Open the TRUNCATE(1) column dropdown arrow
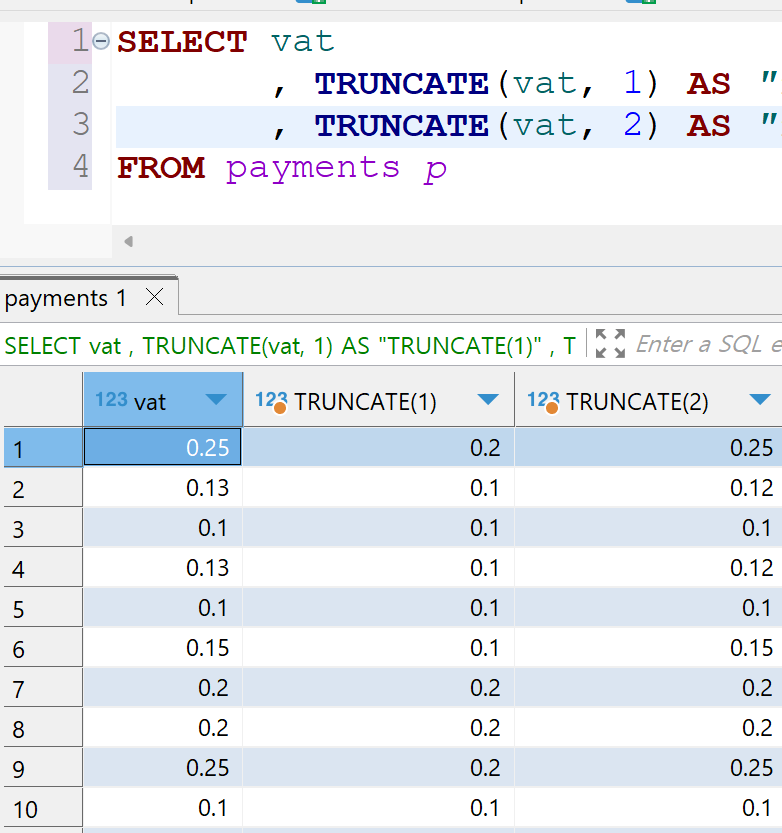Viewport: 782px width, 833px height. coord(488,400)
